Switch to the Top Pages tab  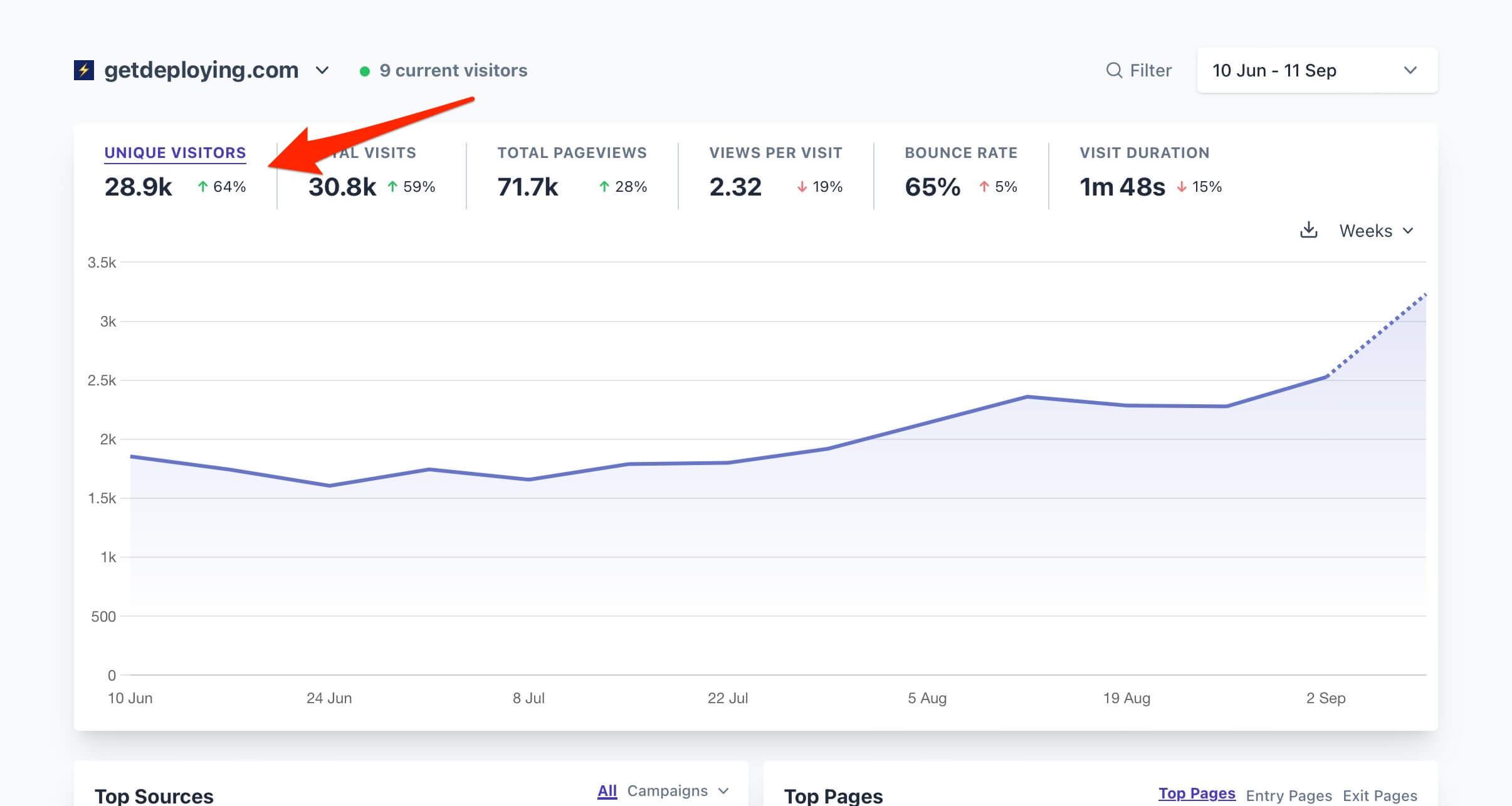(x=1197, y=793)
